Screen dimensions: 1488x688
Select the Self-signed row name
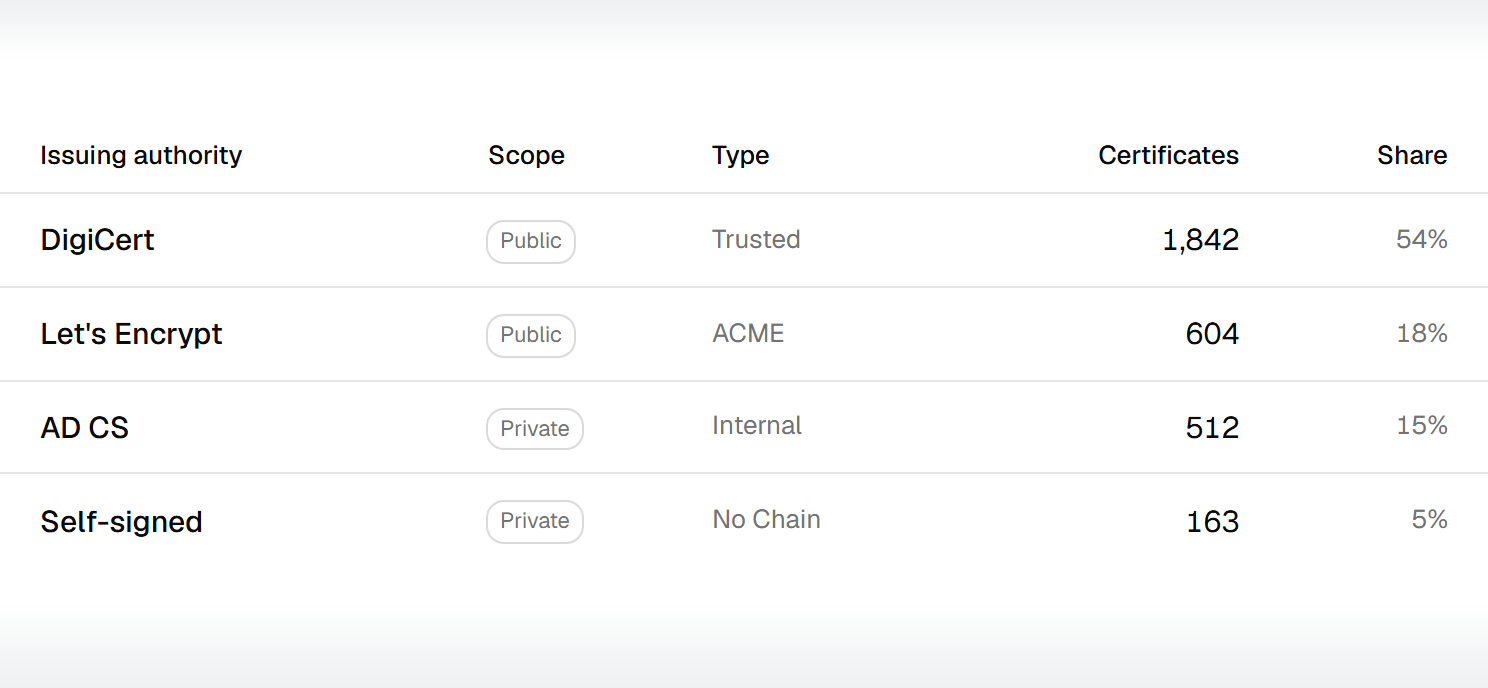click(121, 522)
